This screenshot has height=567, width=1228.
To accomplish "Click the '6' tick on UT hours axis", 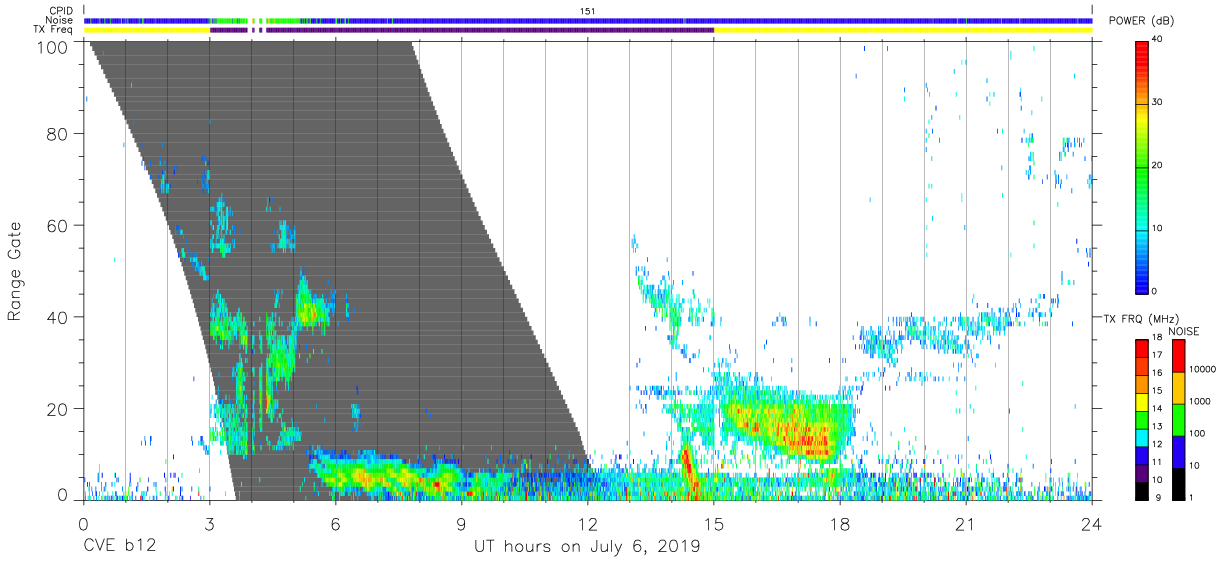I will tap(335, 525).
